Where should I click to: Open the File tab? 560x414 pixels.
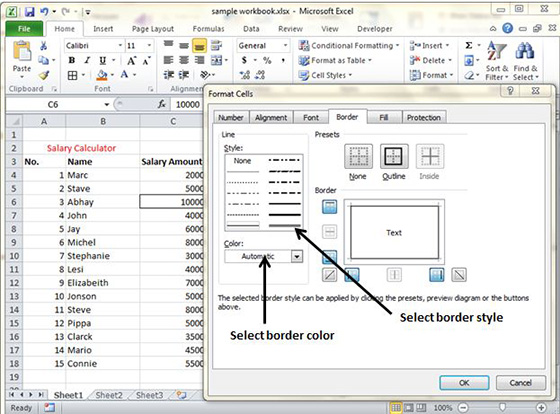point(24,29)
